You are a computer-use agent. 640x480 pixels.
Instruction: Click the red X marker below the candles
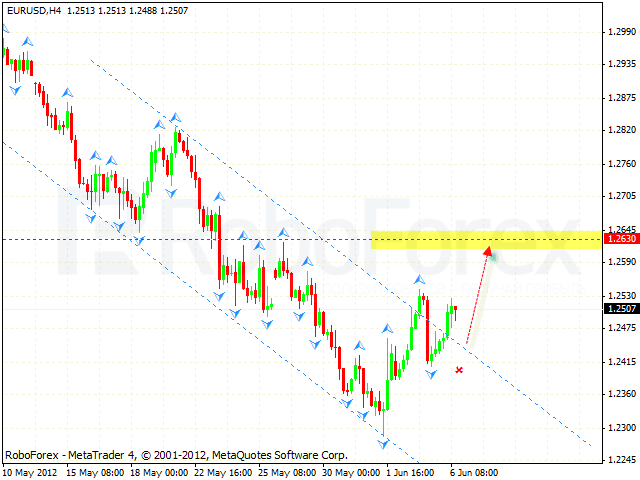pos(459,370)
